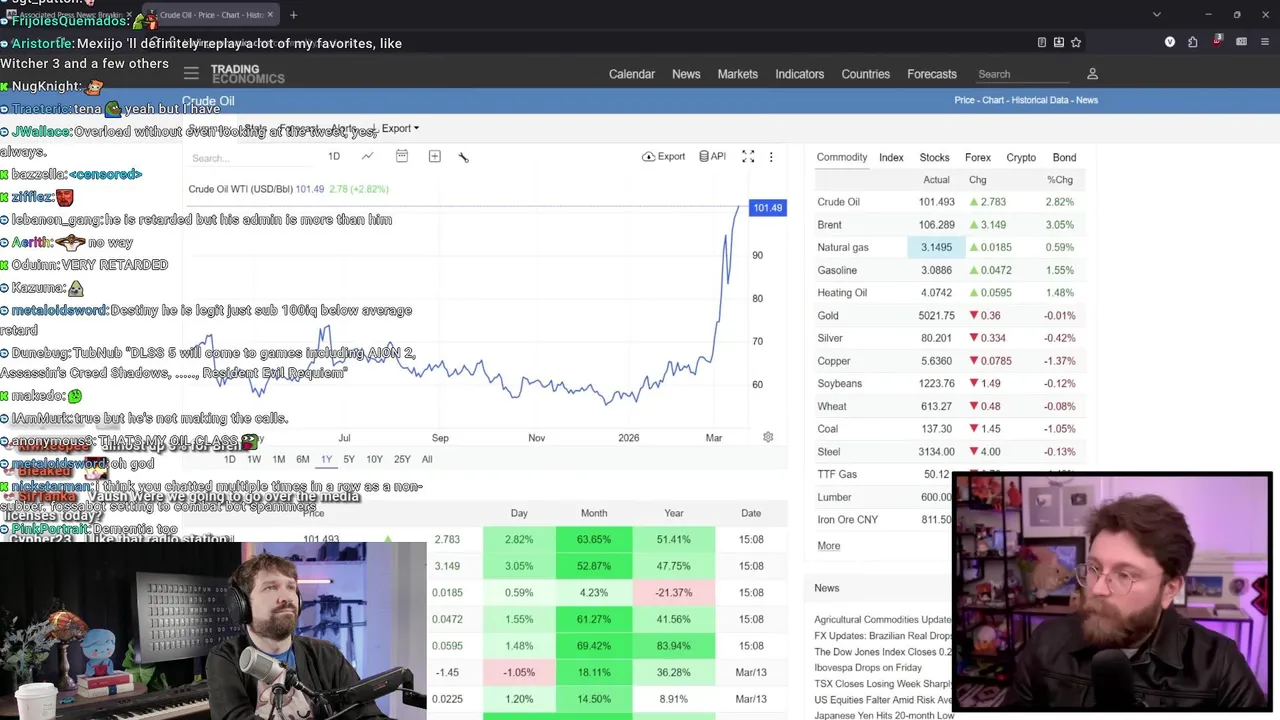Viewport: 1280px width, 720px height.
Task: Click the Copper 5.6360 value
Action: [937, 361]
